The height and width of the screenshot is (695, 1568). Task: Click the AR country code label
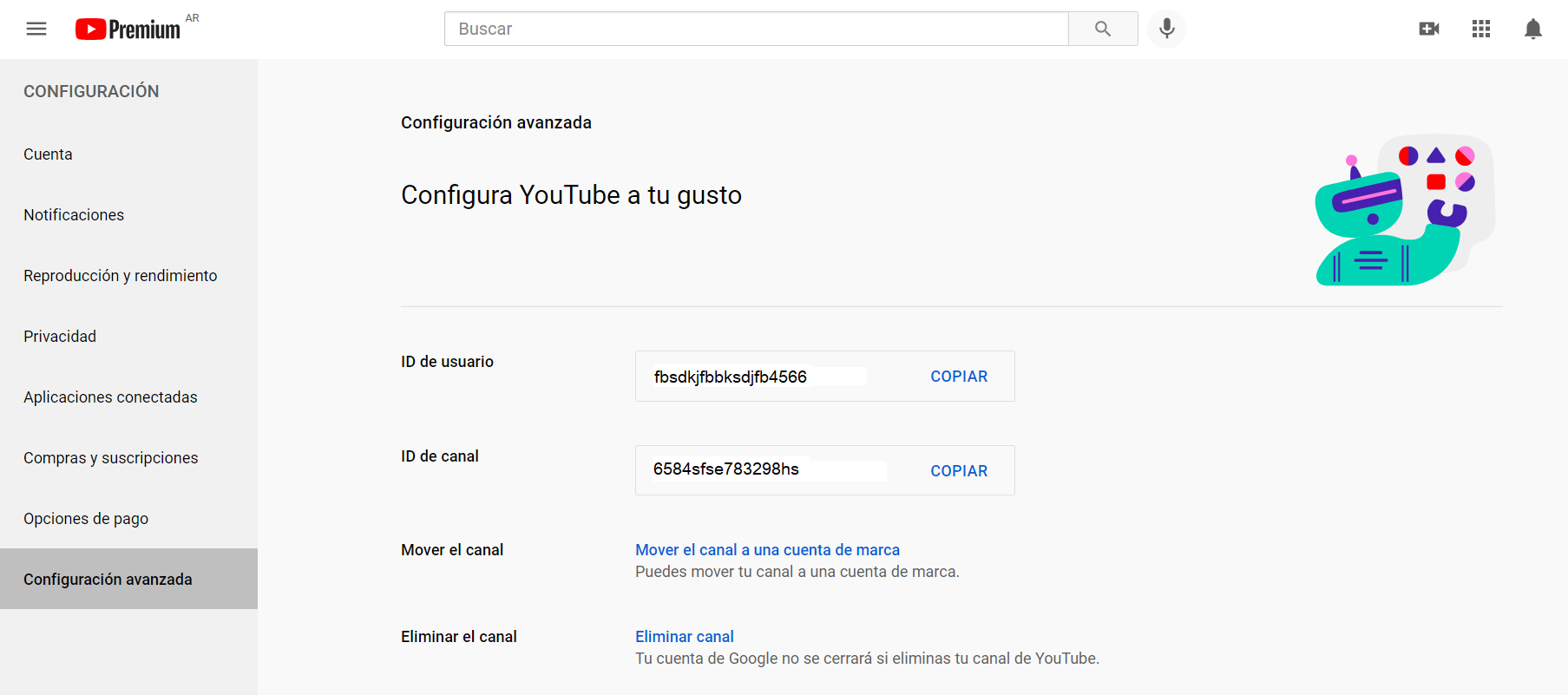193,18
